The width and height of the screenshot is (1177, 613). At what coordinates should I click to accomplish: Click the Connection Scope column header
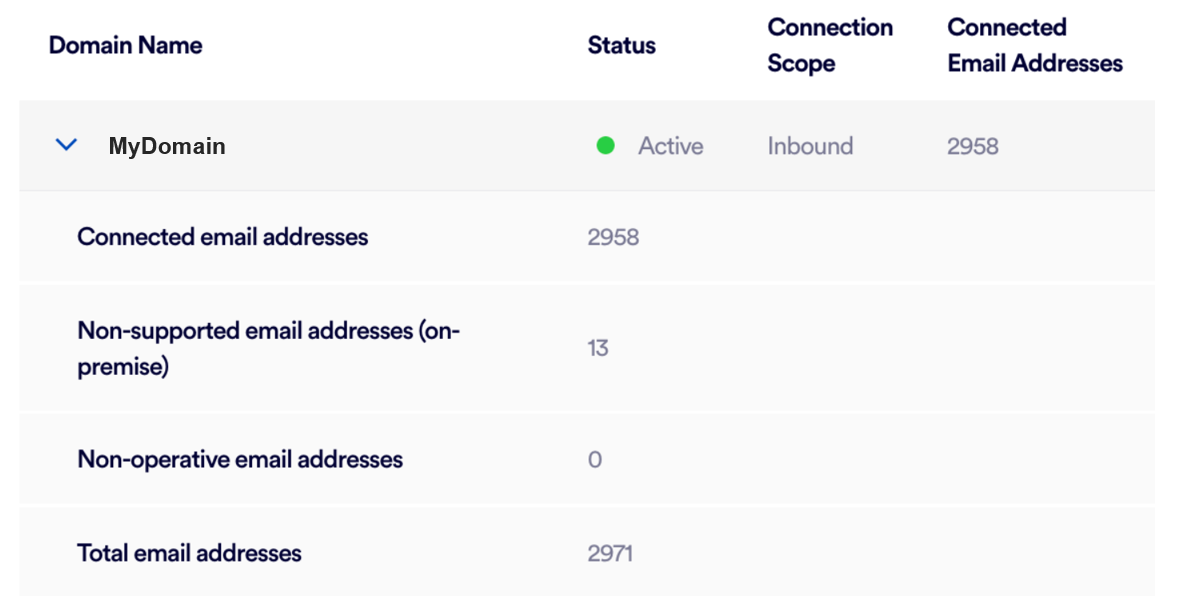click(x=829, y=45)
